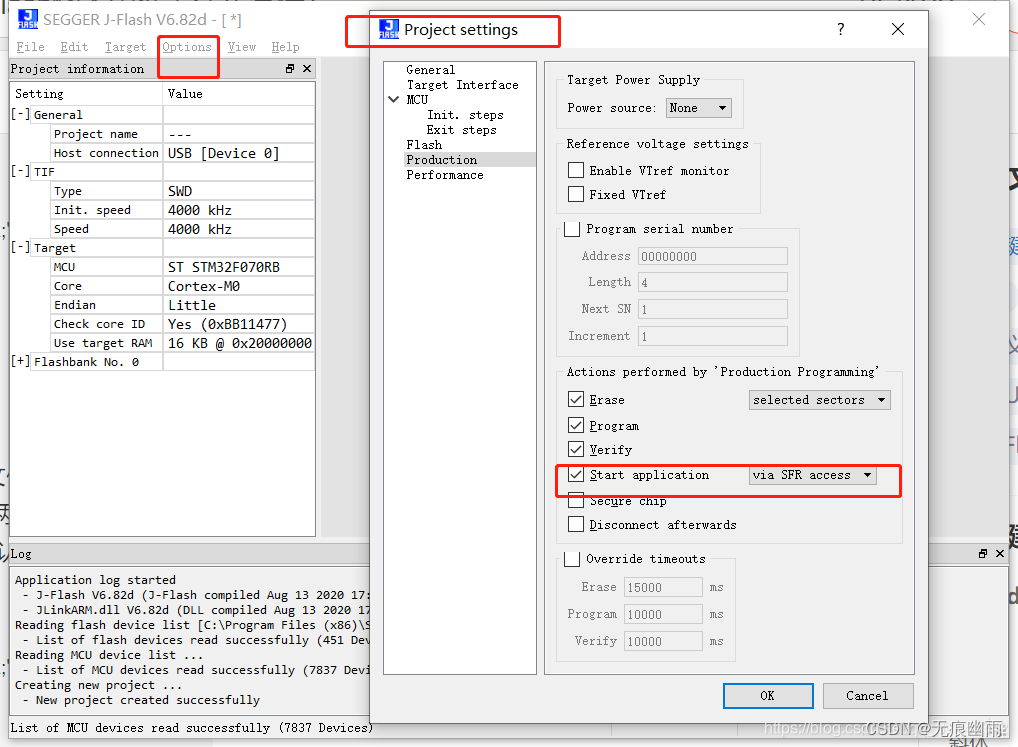Click the 'Yes (0xBB11477)' core ID value
Screen dimensions: 1018x747
coord(227,324)
